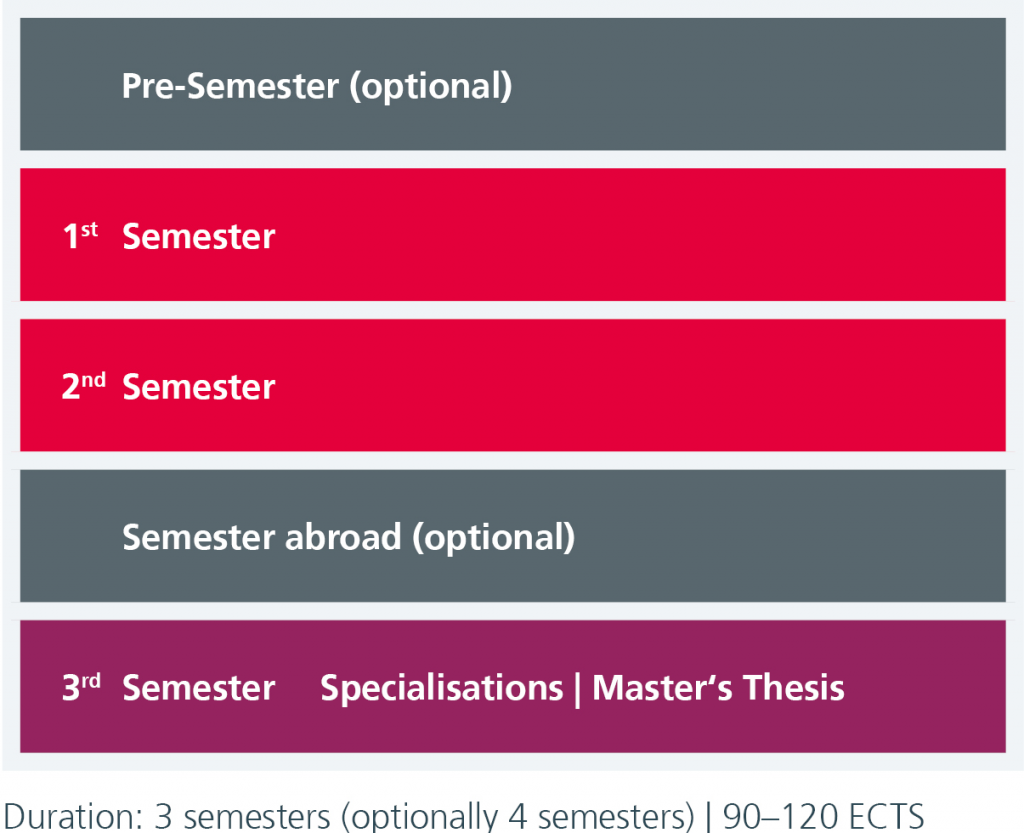Click the Master's Thesis text
The width and height of the screenshot is (1024, 833).
click(718, 687)
